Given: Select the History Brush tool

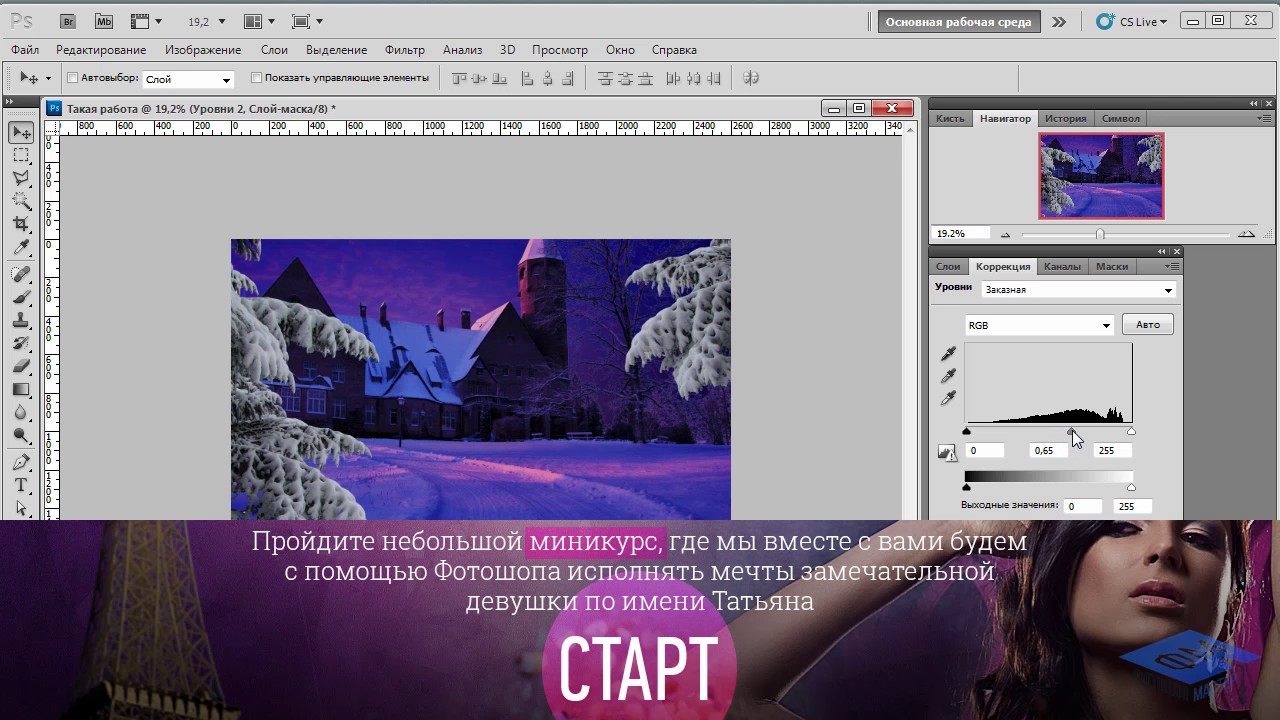Looking at the screenshot, I should pos(21,343).
